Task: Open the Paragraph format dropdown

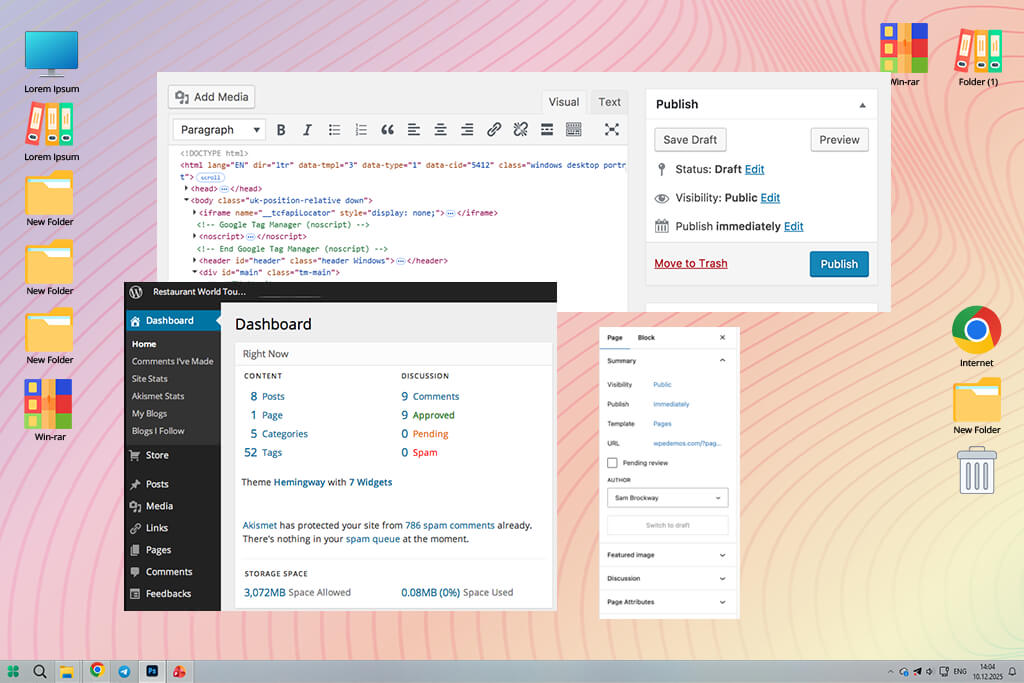Action: [x=219, y=130]
